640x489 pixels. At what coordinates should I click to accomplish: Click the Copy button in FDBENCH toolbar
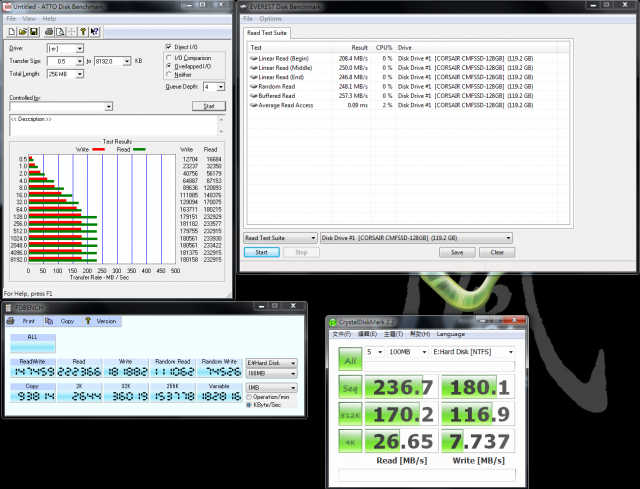60,321
